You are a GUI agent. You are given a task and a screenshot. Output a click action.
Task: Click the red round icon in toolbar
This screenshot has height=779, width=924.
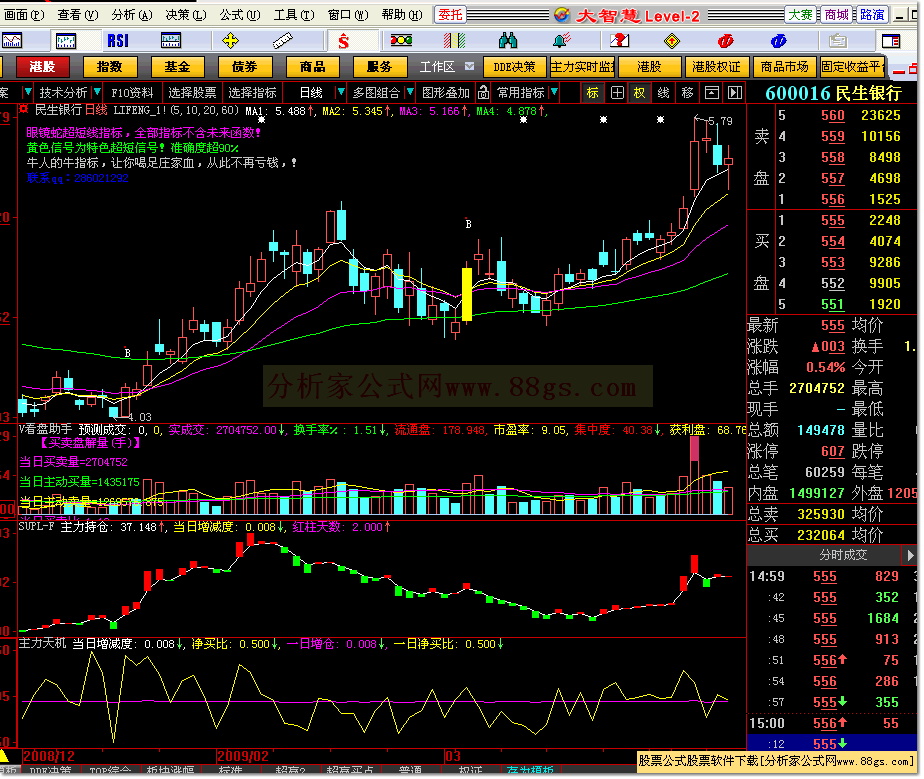725,41
